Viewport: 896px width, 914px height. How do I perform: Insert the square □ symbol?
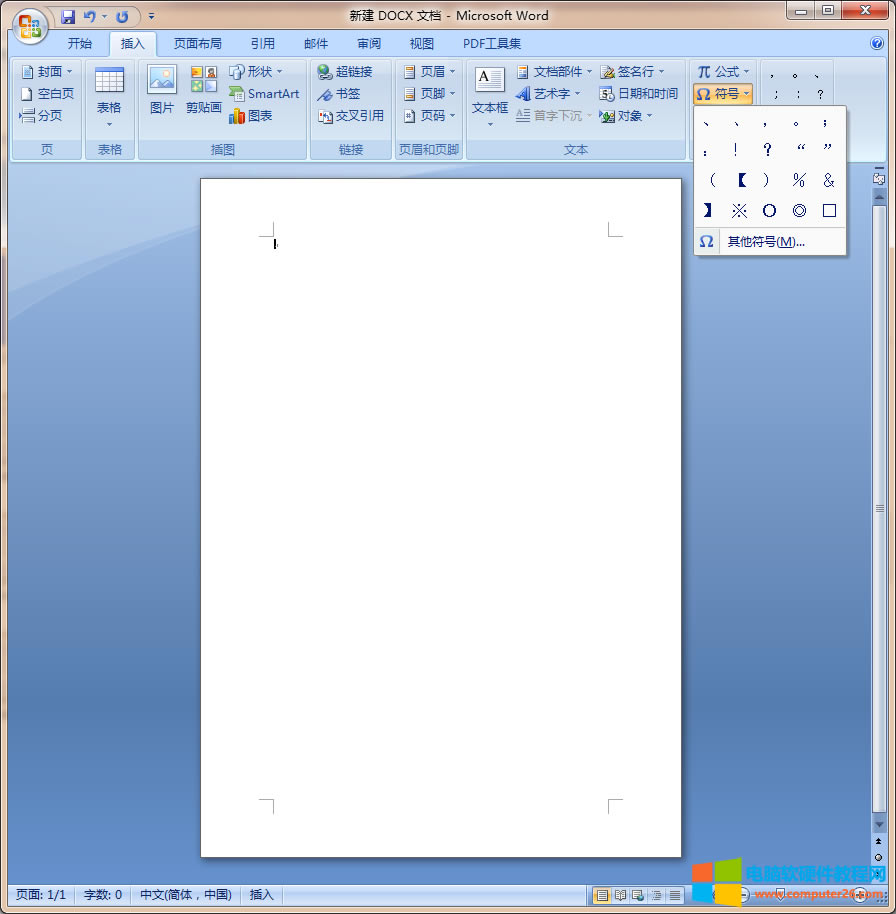[830, 210]
